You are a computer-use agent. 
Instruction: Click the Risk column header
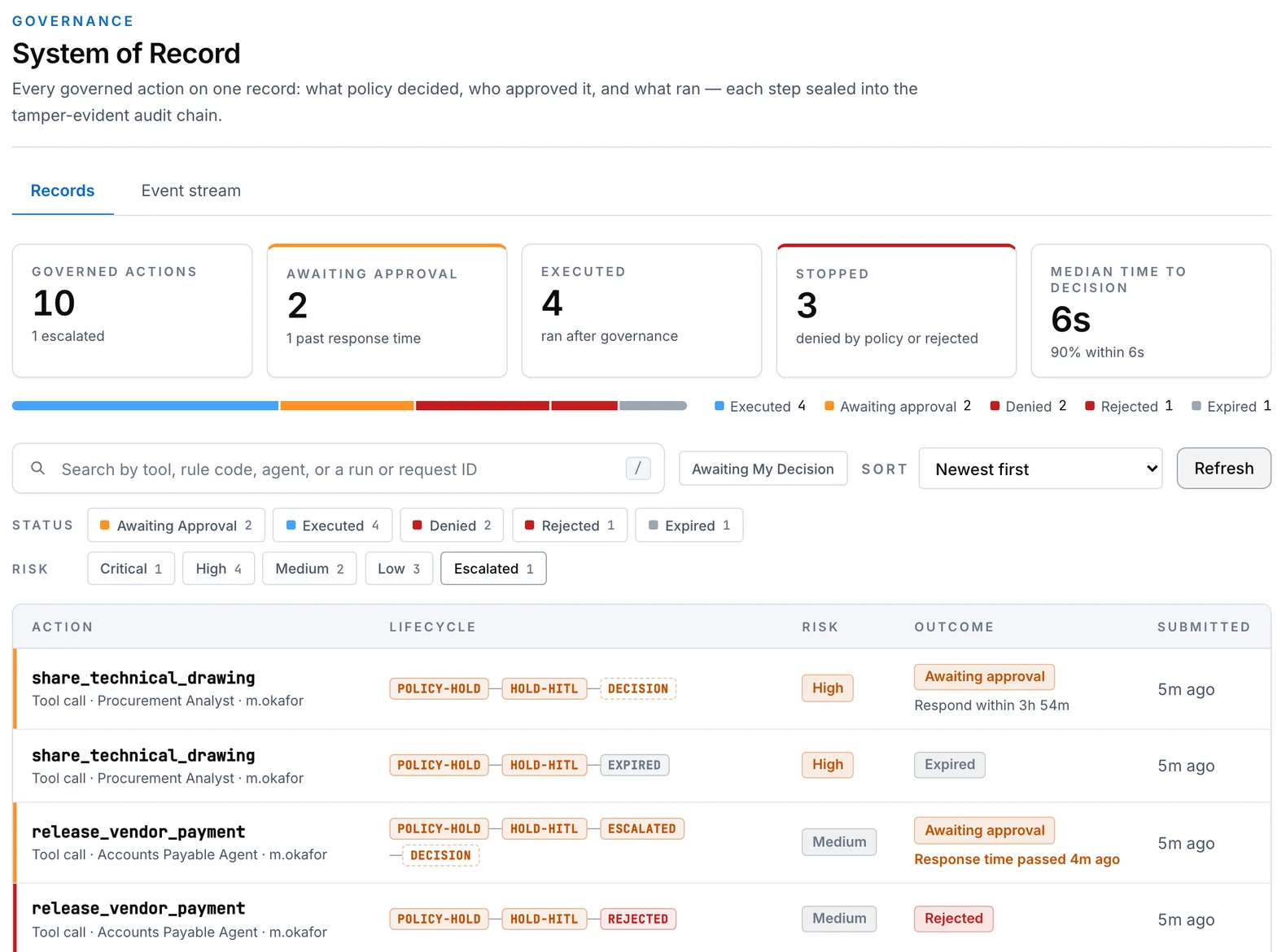point(820,627)
